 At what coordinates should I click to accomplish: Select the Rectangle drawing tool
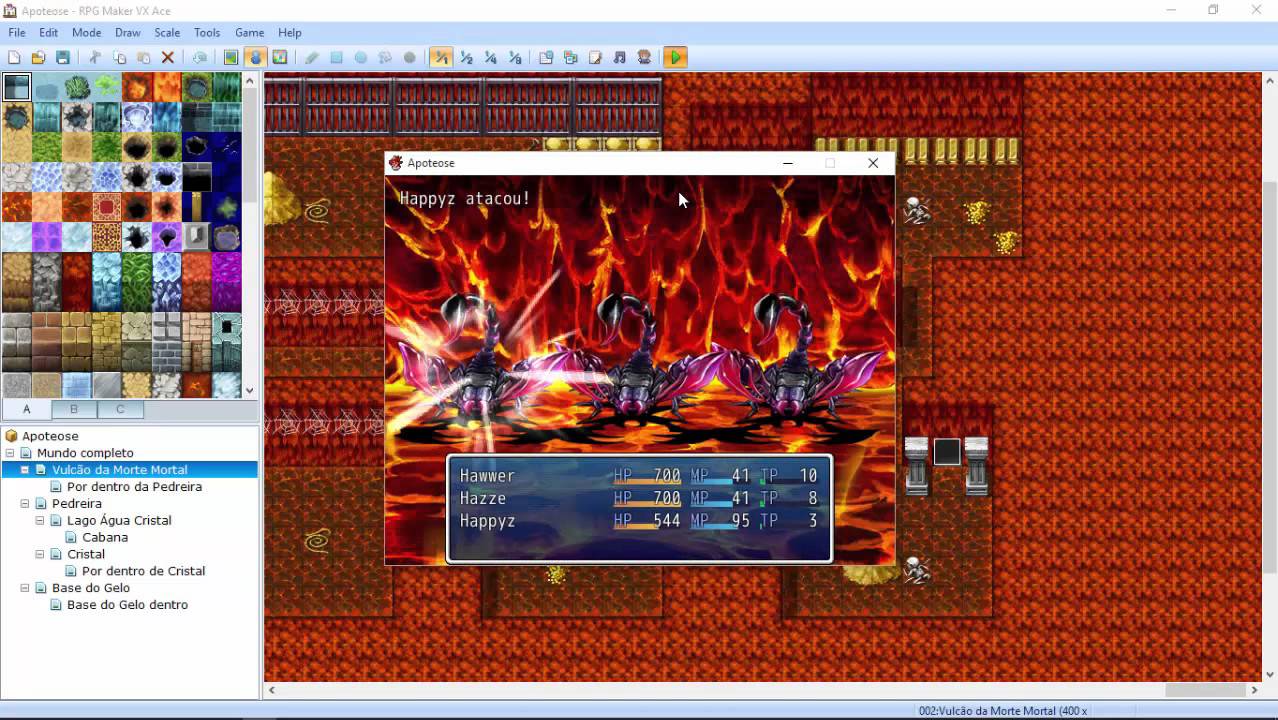[x=336, y=57]
